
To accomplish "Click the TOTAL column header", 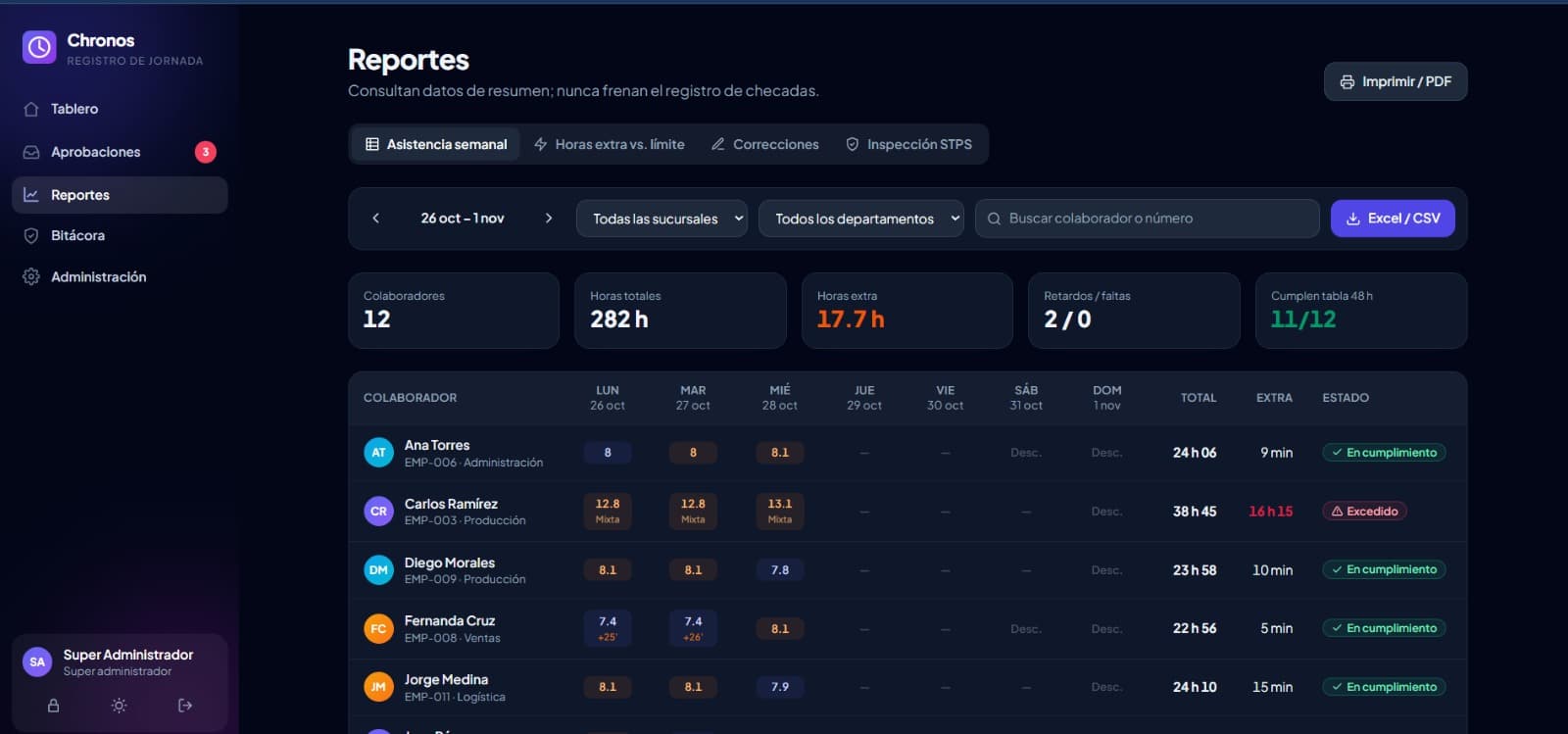I will (1199, 398).
